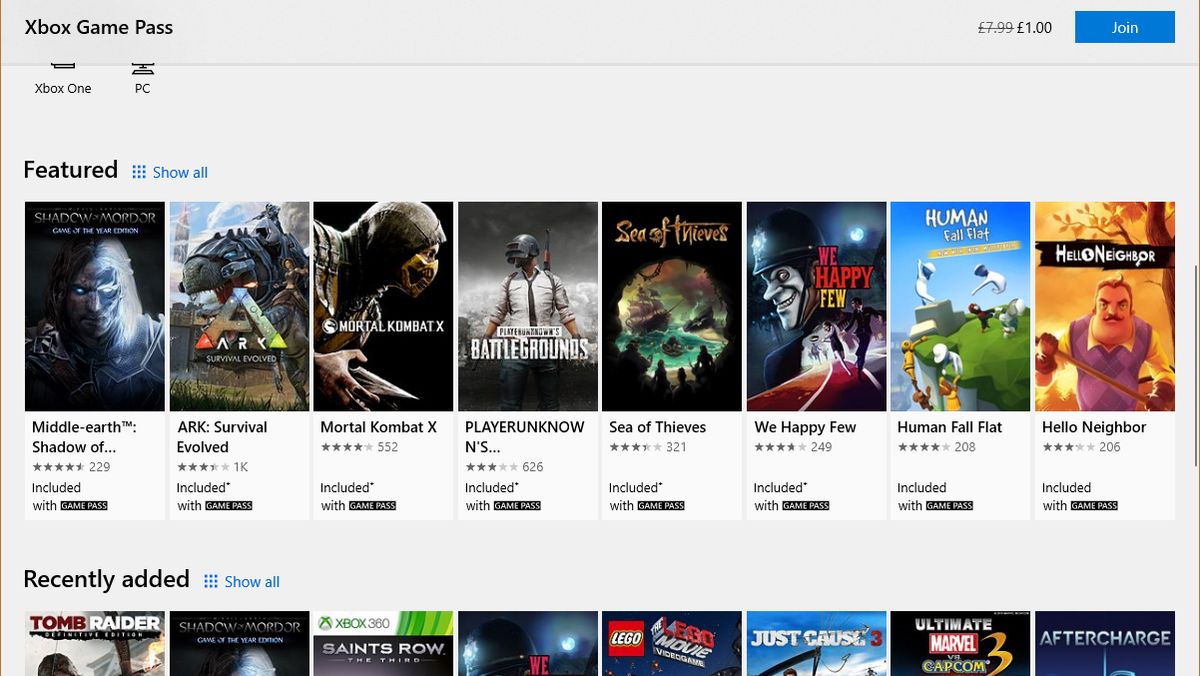Select the Xbox One platform filter icon
This screenshot has height=676, width=1200.
pos(62,70)
